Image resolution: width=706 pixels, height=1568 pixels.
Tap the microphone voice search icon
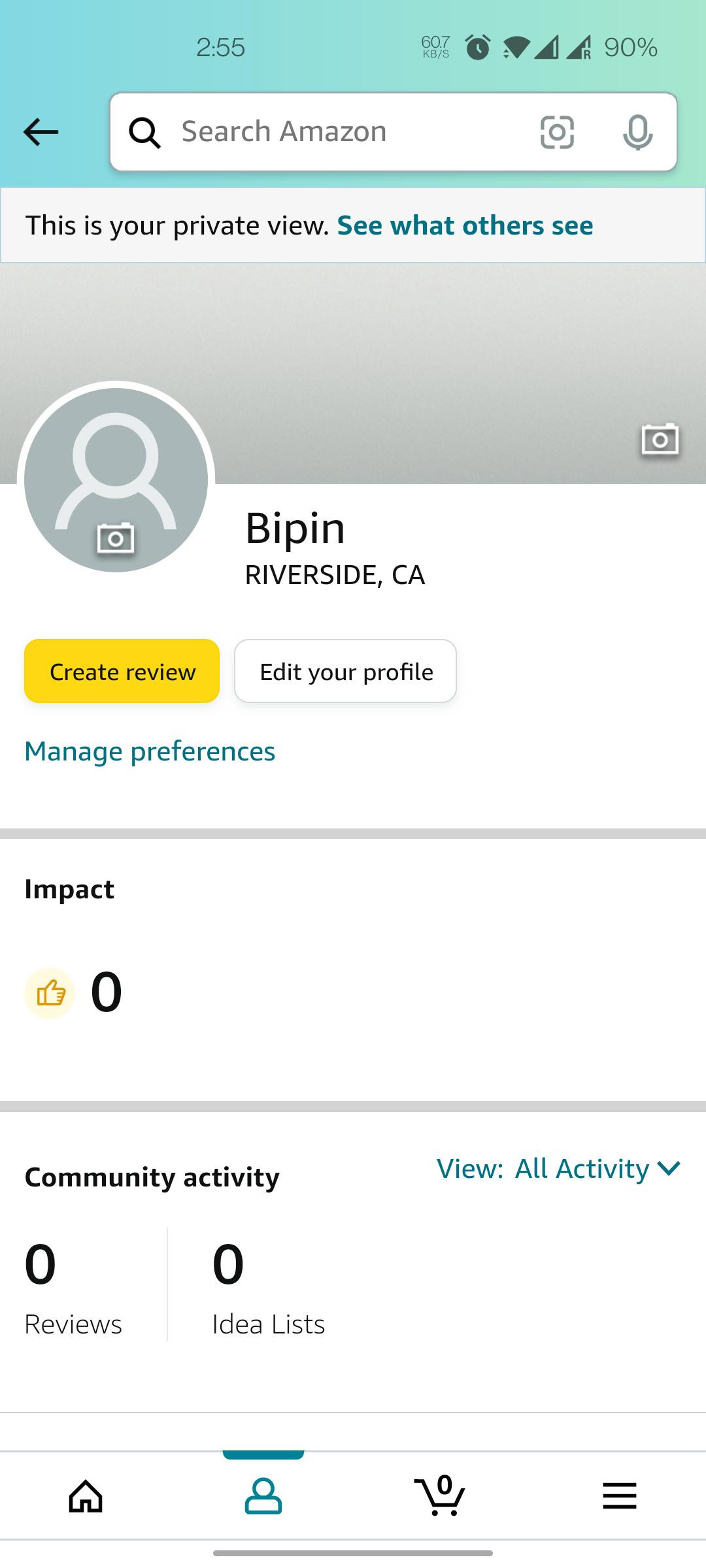coord(637,133)
